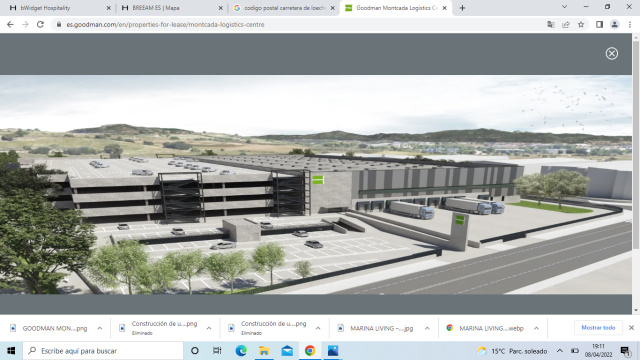The width and height of the screenshot is (640, 360).
Task: Switch to codigo postal Google tab
Action: 284,8
